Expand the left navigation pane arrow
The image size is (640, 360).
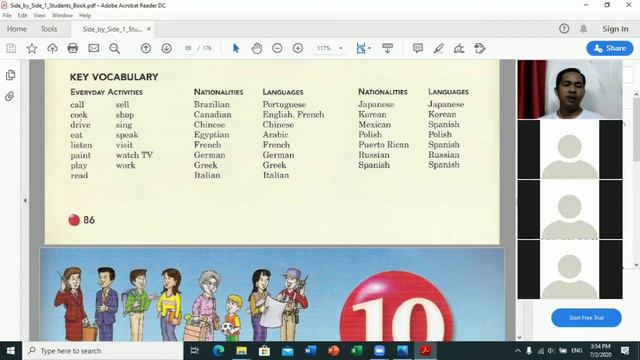pos(25,200)
